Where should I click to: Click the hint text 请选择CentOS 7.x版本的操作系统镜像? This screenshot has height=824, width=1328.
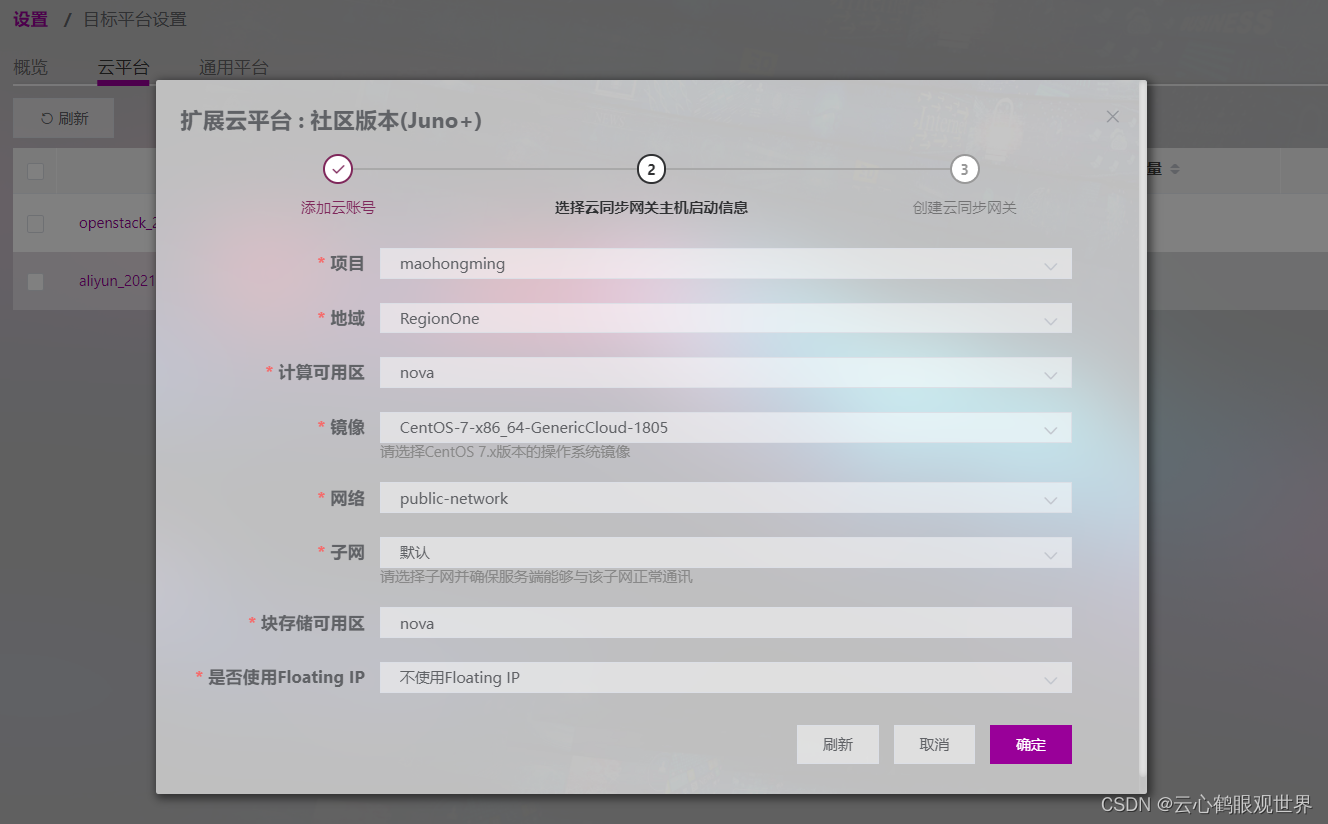[x=505, y=452]
